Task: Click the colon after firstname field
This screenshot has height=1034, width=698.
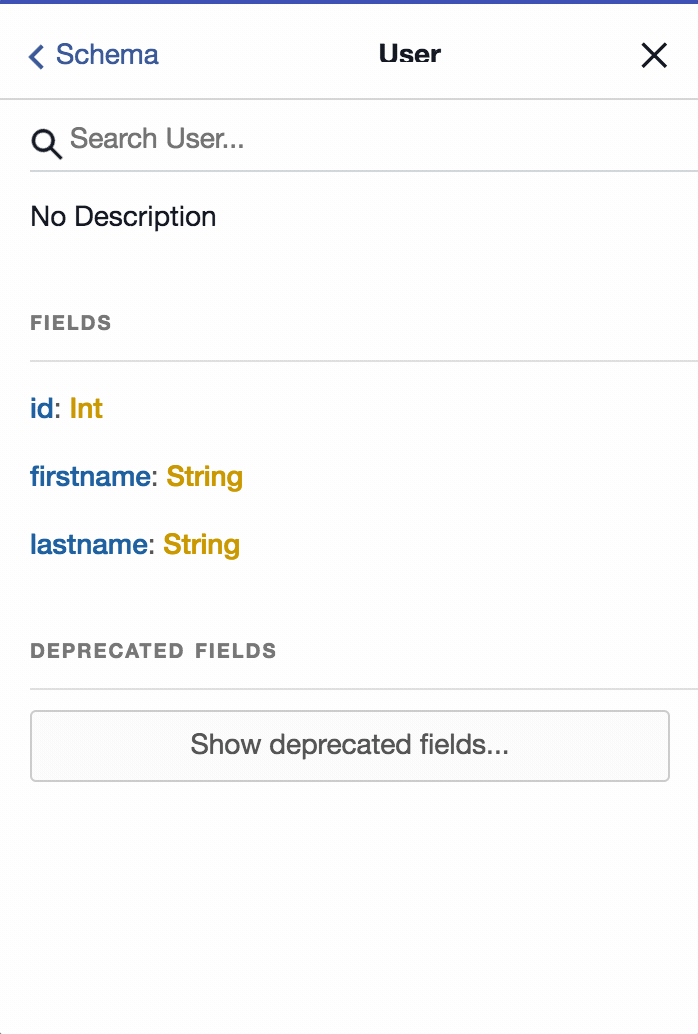Action: [x=154, y=477]
